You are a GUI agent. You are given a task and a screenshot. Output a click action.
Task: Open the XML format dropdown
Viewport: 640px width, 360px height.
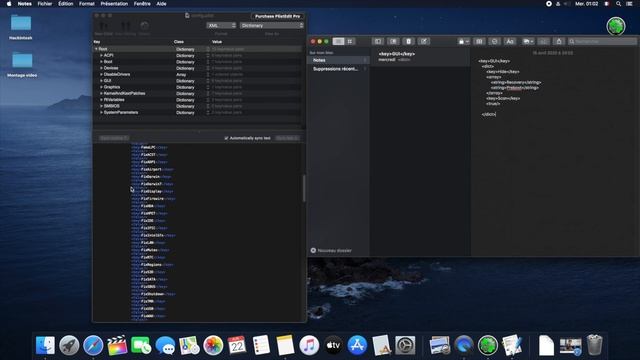point(221,25)
